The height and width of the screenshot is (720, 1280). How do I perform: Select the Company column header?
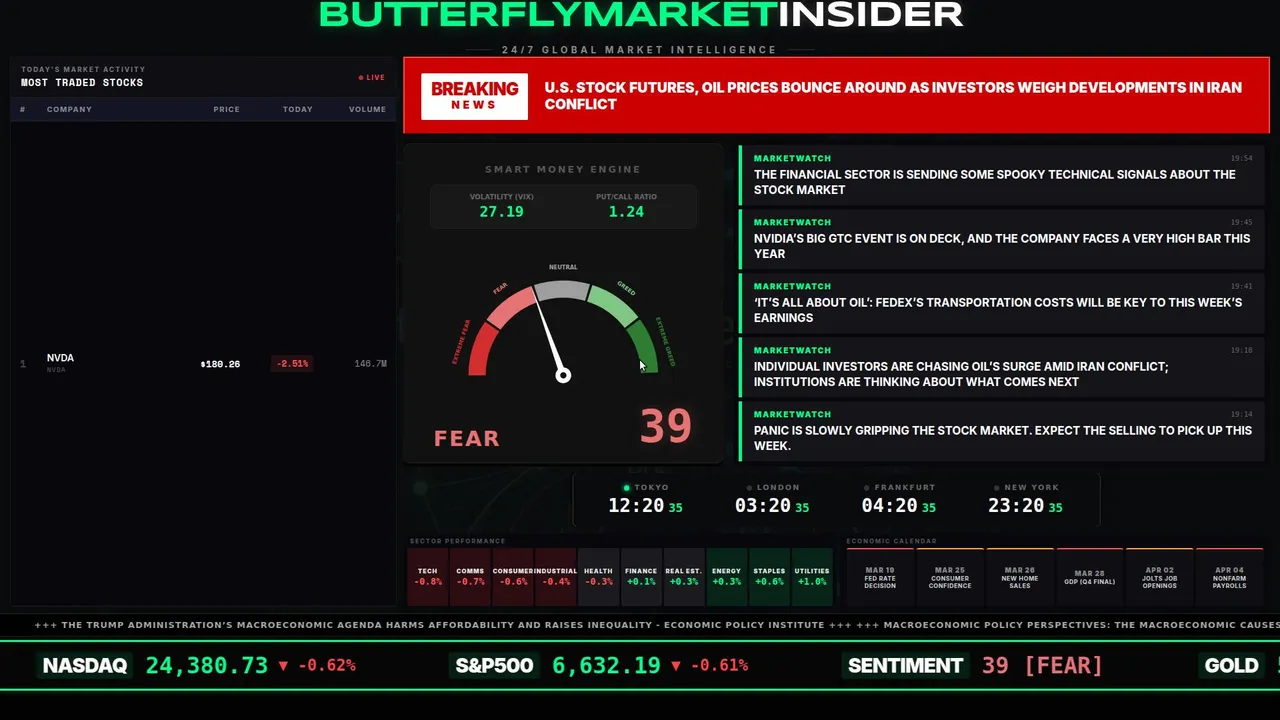click(69, 109)
